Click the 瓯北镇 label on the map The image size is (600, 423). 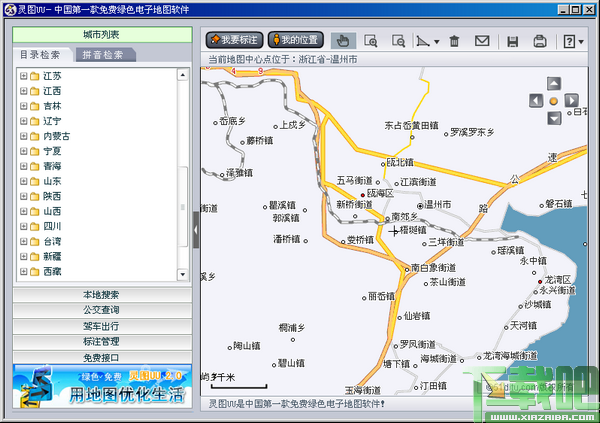click(400, 162)
